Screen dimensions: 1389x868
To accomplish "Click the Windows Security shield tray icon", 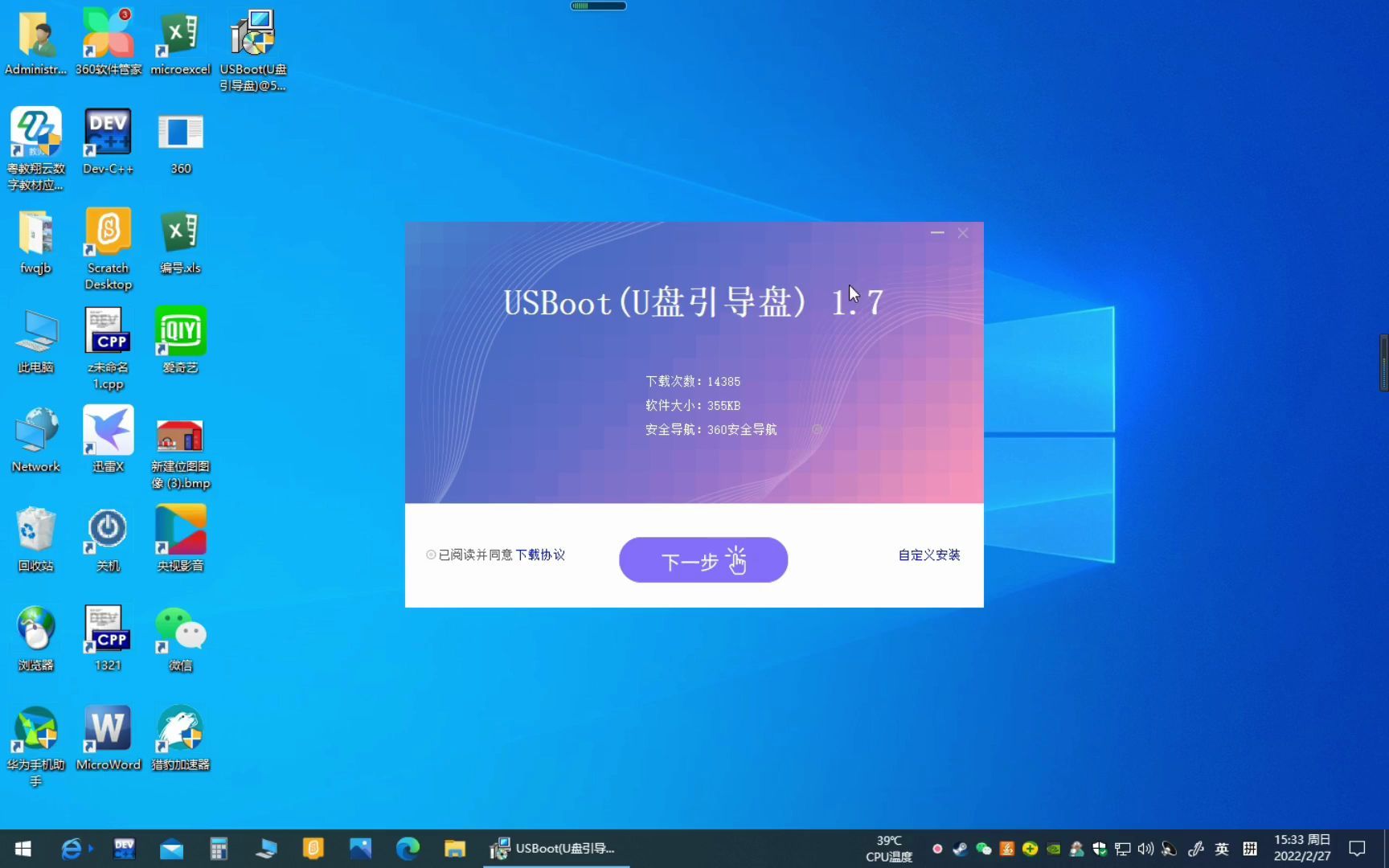I will coord(1100,849).
